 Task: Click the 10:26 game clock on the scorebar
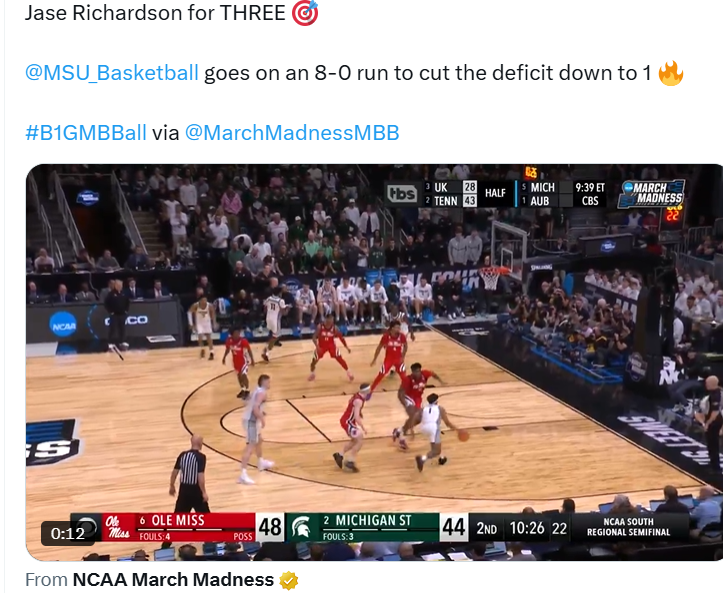coord(527,528)
